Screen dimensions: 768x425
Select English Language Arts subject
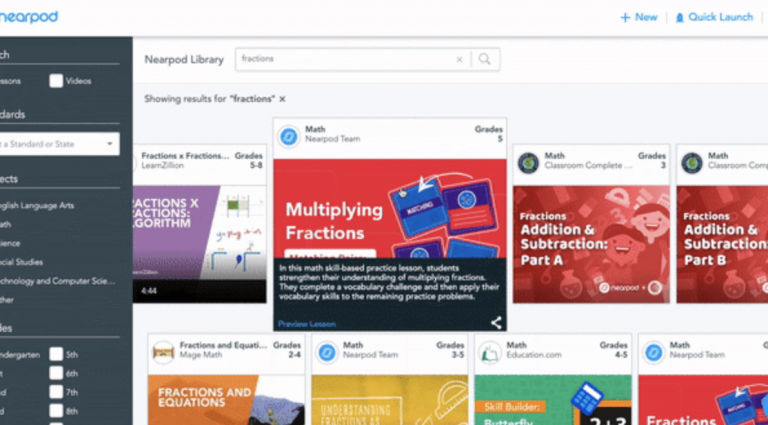click(37, 206)
